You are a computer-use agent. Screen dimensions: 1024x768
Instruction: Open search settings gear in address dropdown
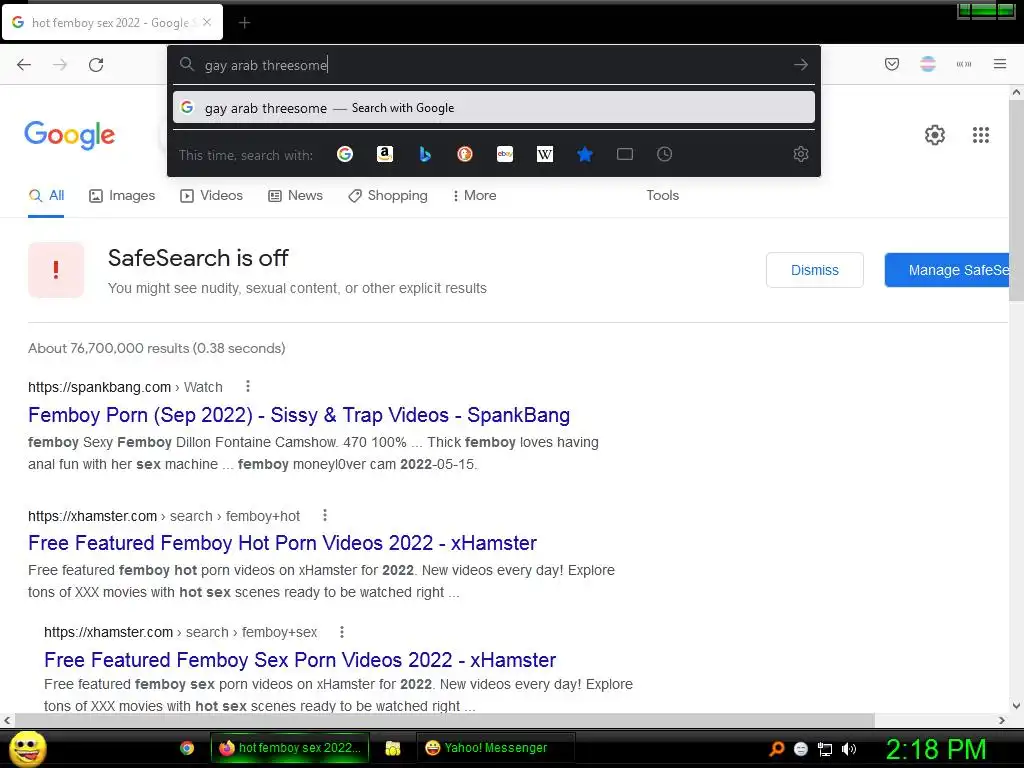click(x=801, y=154)
